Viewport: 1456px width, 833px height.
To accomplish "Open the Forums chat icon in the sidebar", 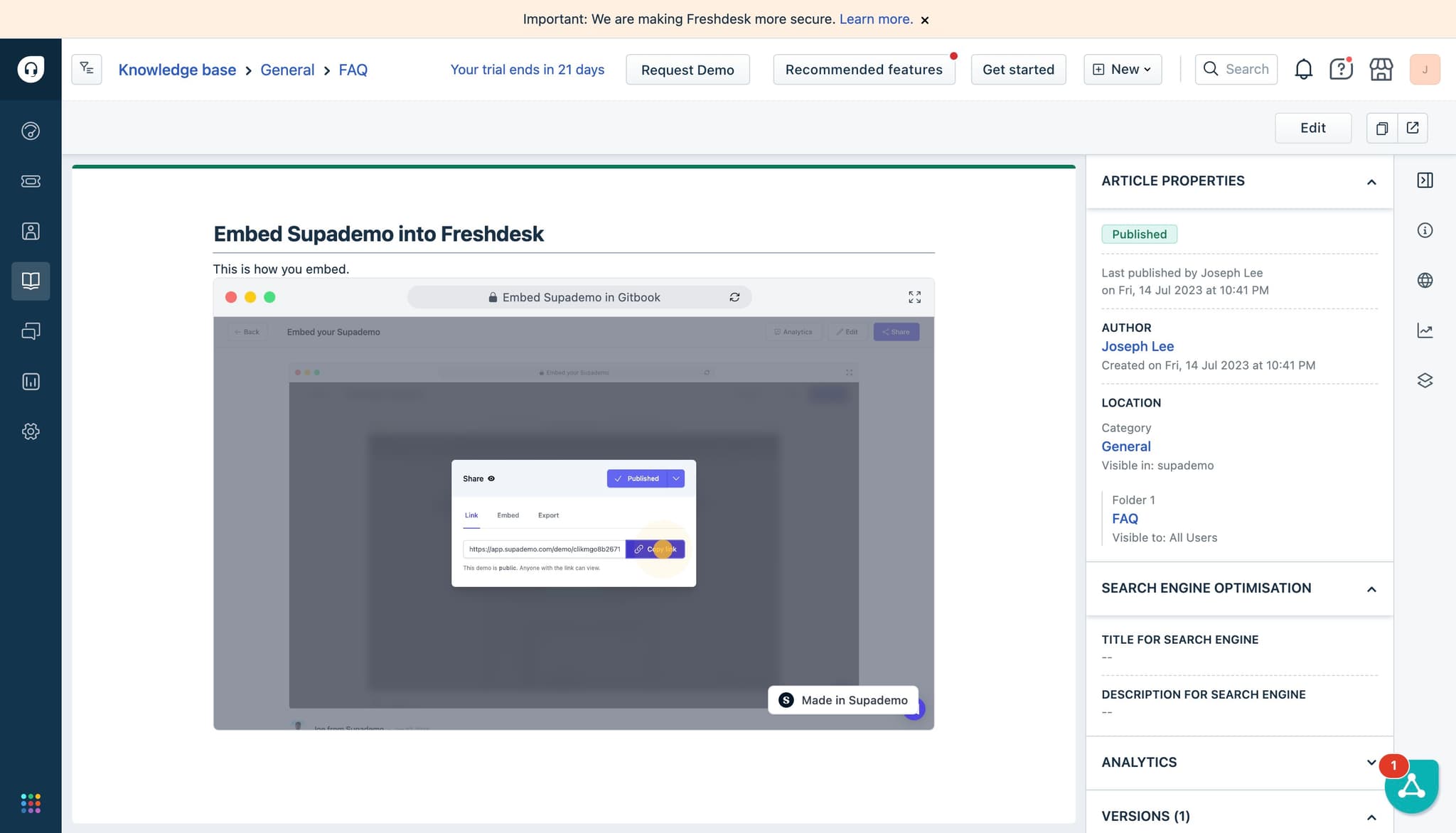I will click(31, 331).
